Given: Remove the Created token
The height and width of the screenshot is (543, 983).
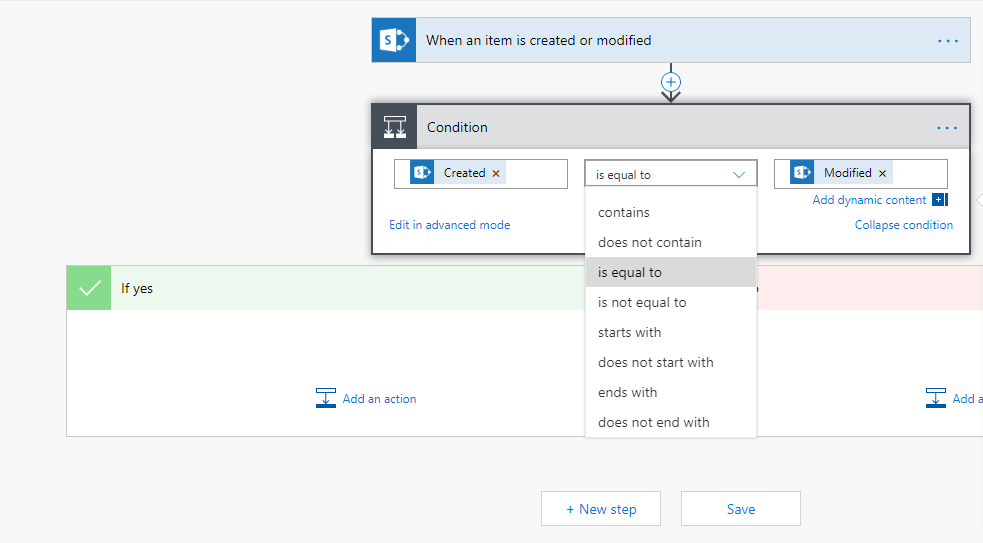Looking at the screenshot, I should pos(496,174).
